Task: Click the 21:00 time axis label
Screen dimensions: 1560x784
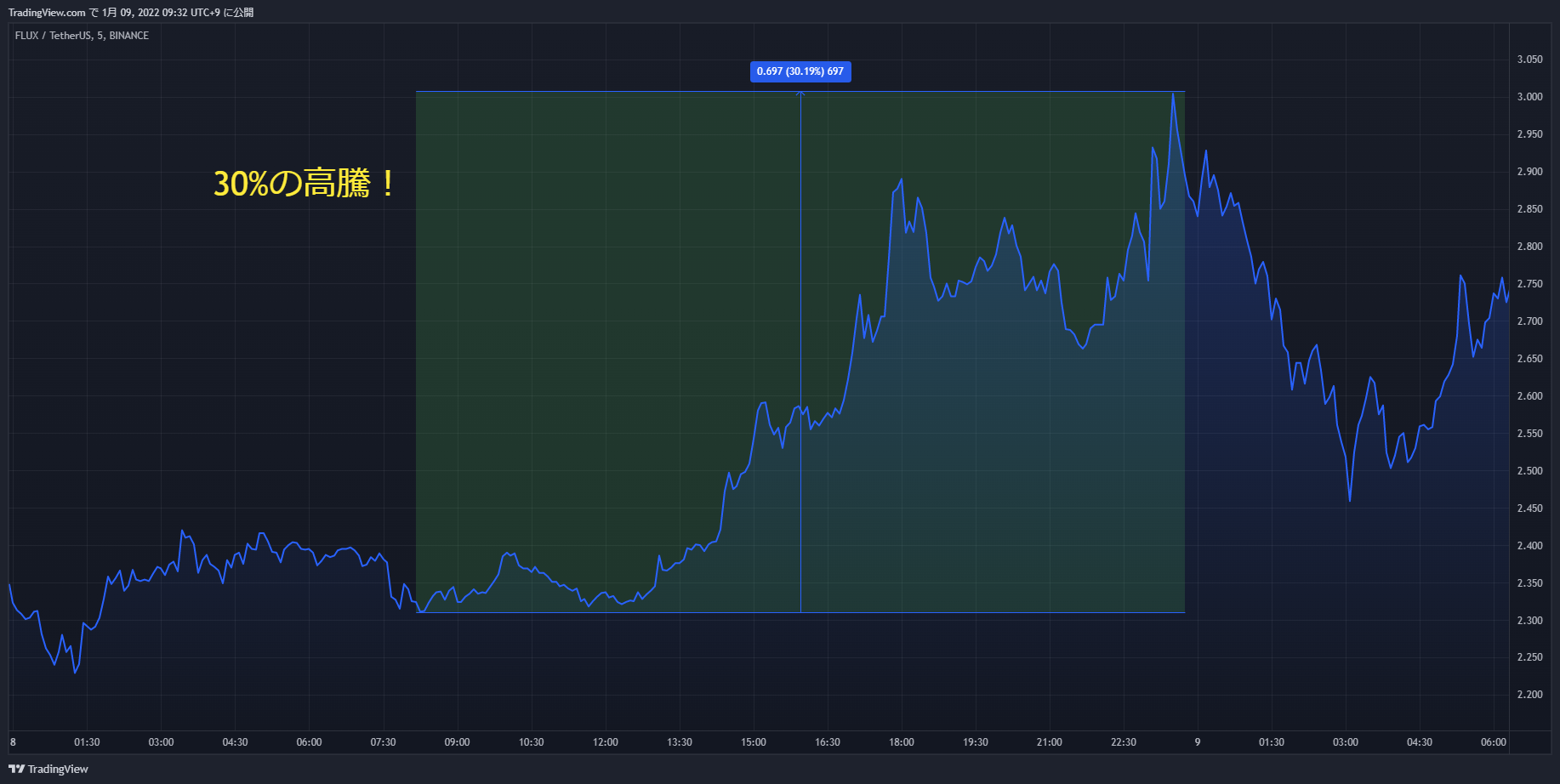Action: [1049, 742]
